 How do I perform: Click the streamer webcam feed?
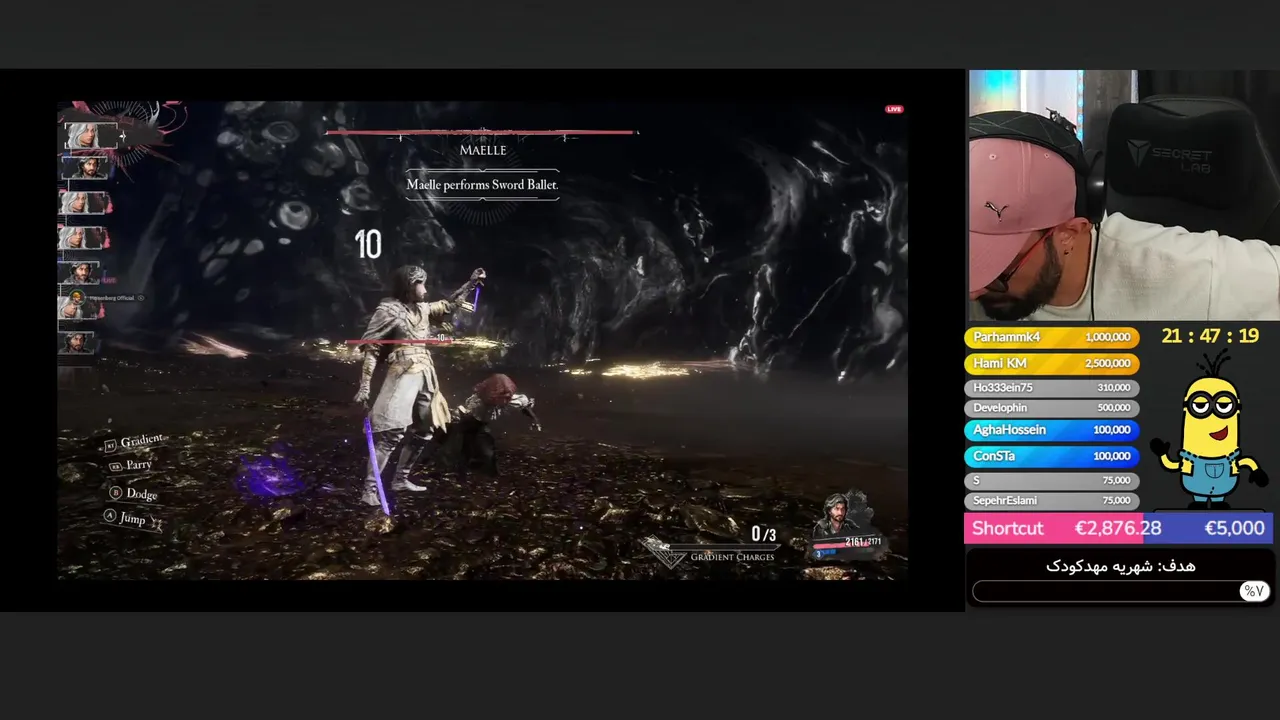1124,195
